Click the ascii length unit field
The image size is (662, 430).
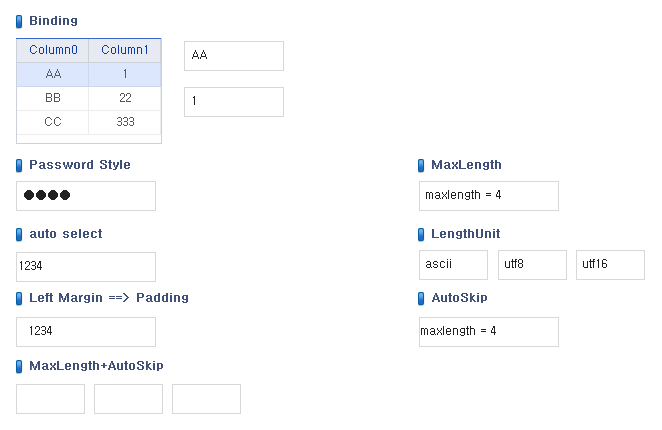point(453,265)
